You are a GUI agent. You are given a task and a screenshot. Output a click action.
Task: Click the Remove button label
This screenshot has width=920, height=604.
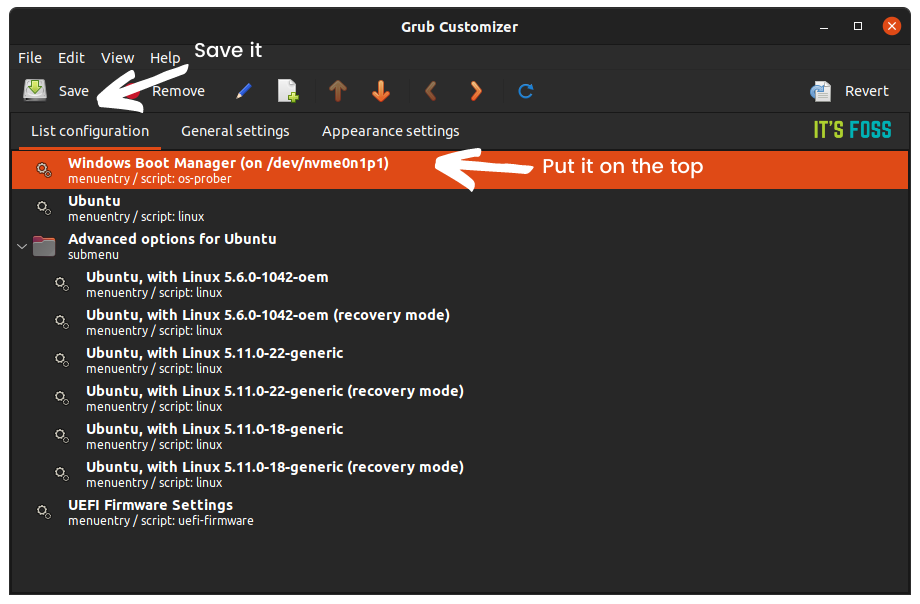coord(178,91)
